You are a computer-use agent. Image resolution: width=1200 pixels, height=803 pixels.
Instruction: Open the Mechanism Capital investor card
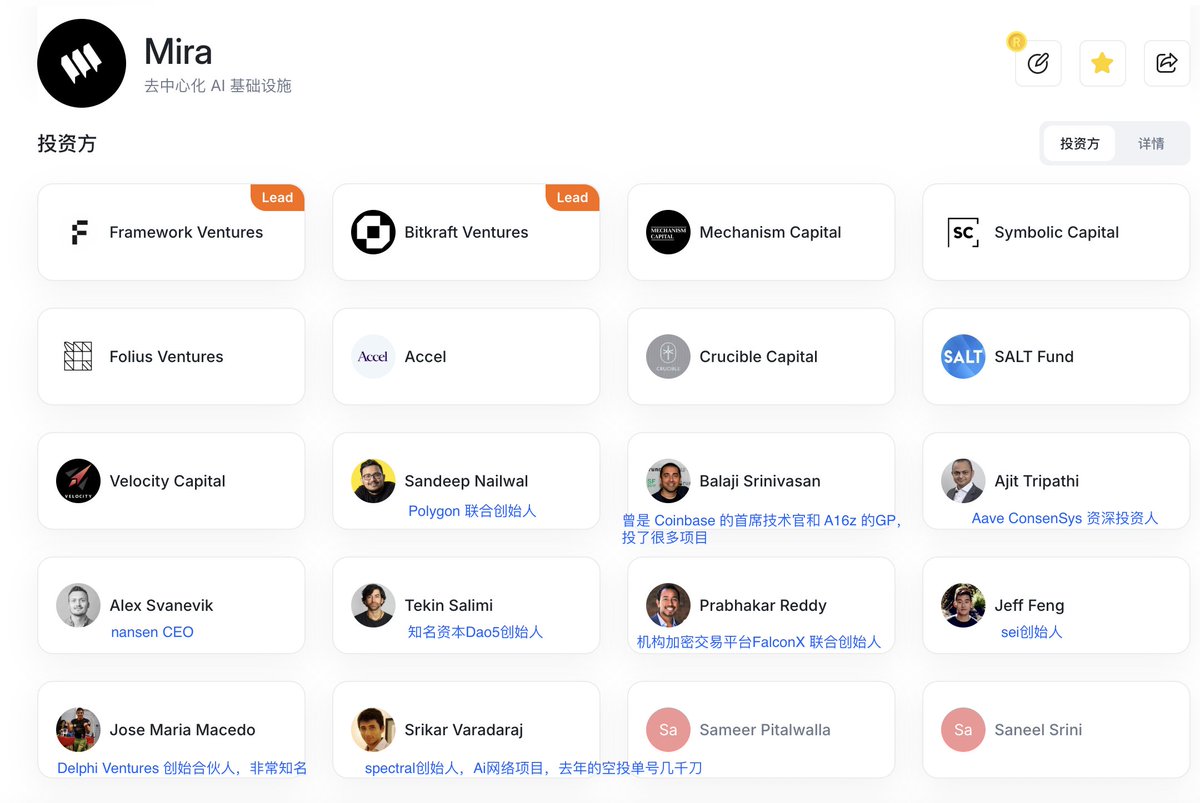pos(761,232)
